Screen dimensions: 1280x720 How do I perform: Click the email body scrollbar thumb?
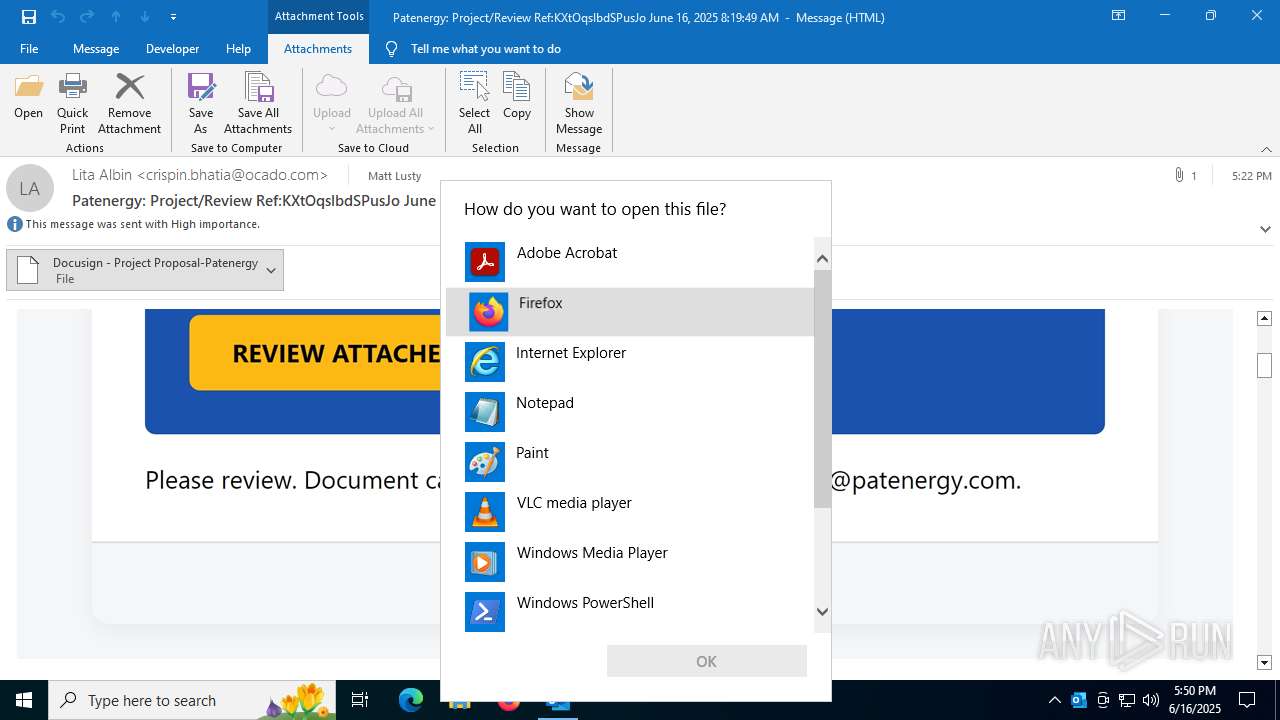pos(1264,366)
